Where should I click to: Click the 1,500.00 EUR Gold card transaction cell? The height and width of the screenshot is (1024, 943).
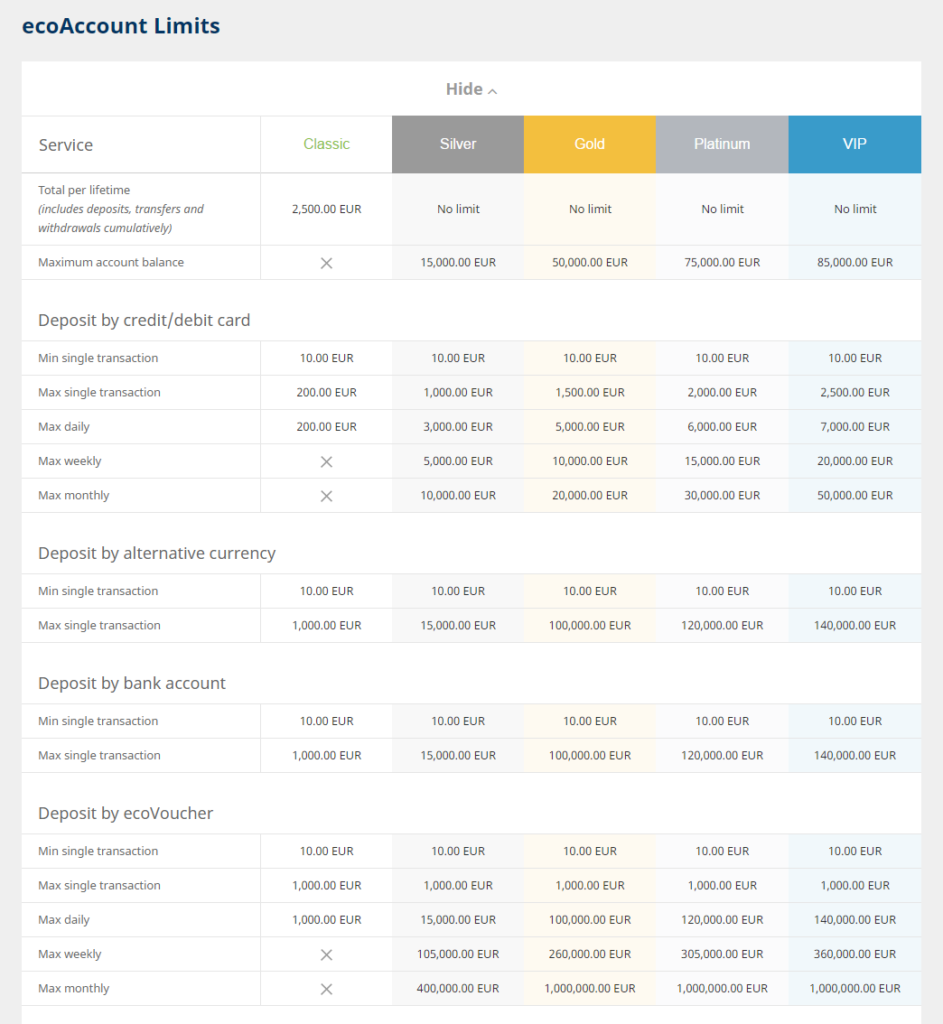click(x=590, y=392)
